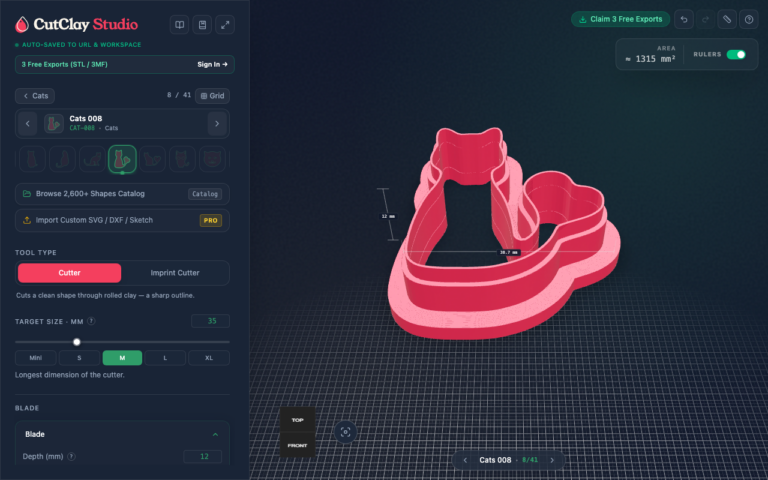Click the Cats 008 shape preview icon
The height and width of the screenshot is (480, 768).
[54, 123]
